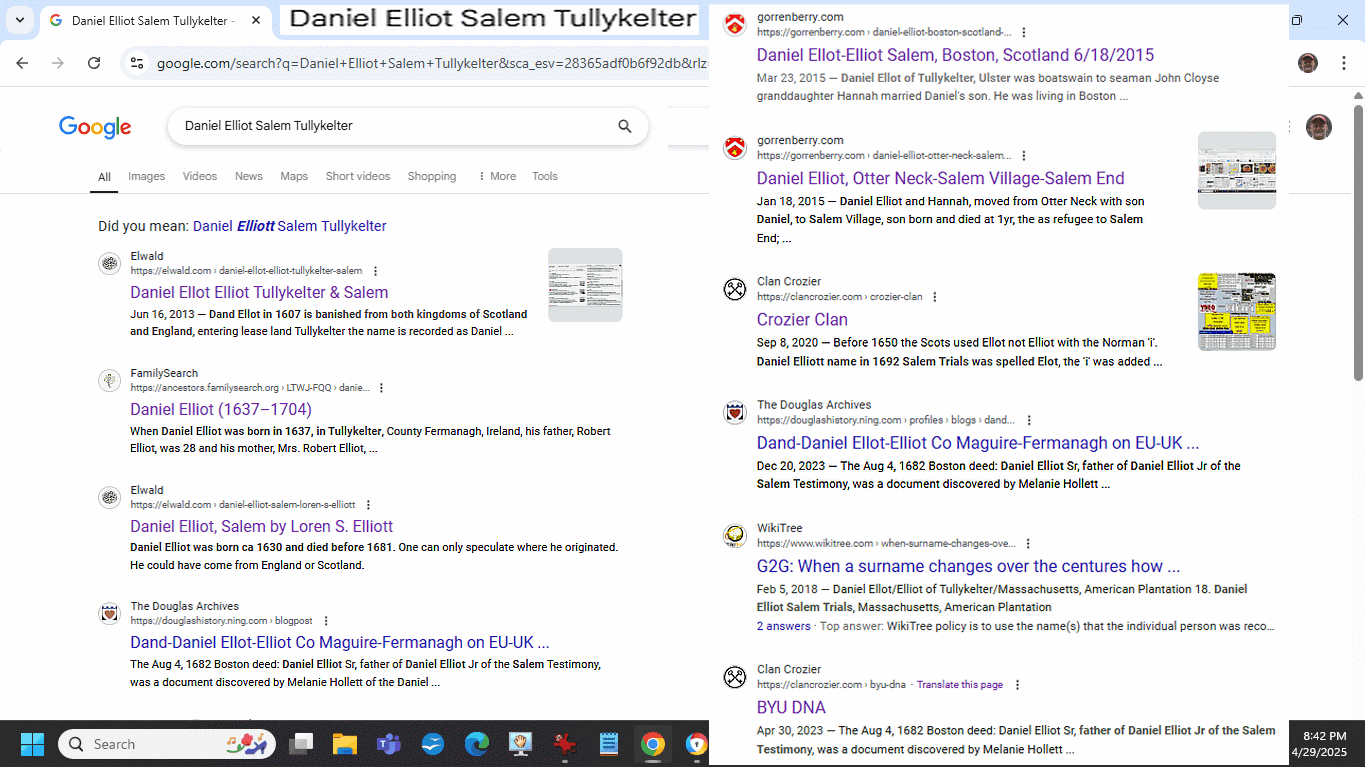
Task: Click the Windows taskbar Search box
Action: pos(167,744)
